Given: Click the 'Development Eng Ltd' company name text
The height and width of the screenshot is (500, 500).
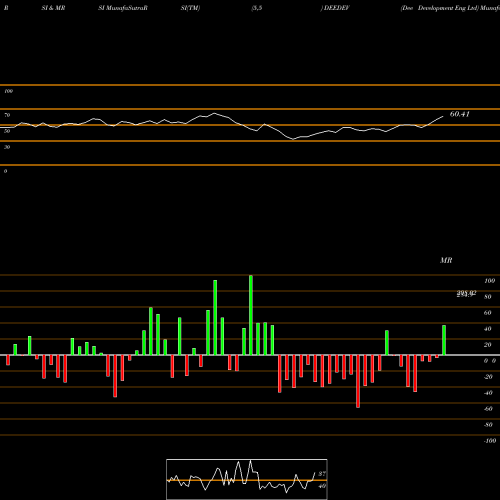Looking at the screenshot, I should [x=448, y=8].
